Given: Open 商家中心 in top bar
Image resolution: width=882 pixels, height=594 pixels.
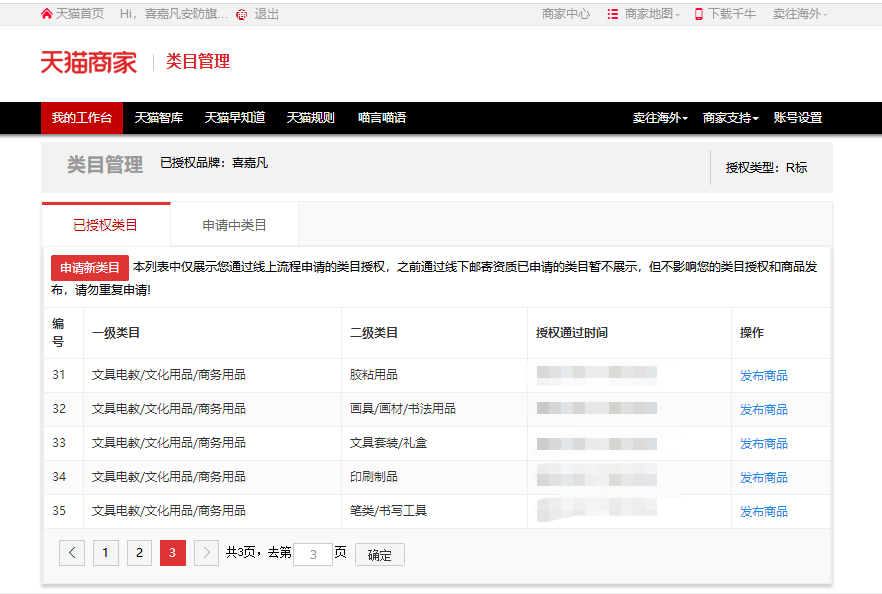Looking at the screenshot, I should point(566,14).
